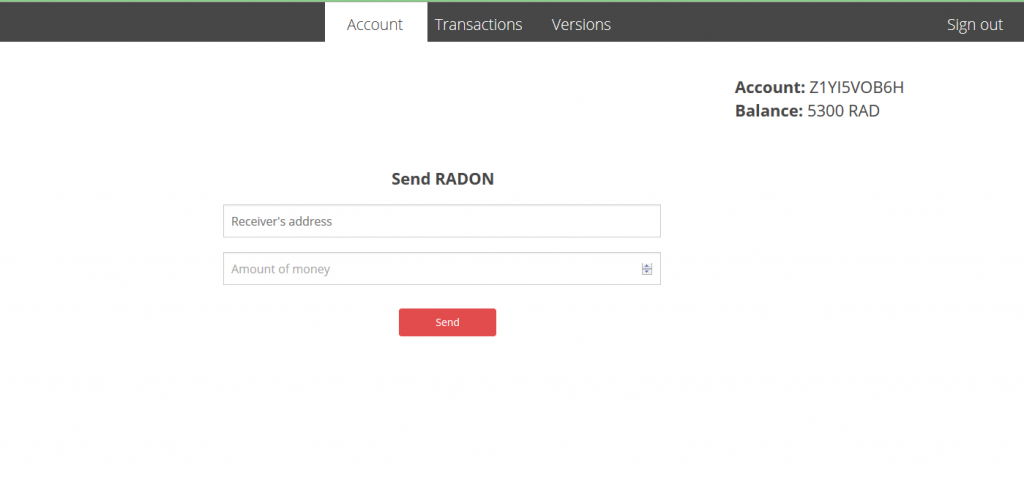
Task: Click nav bar gap between Versions and Sign out
Action: click(x=780, y=24)
